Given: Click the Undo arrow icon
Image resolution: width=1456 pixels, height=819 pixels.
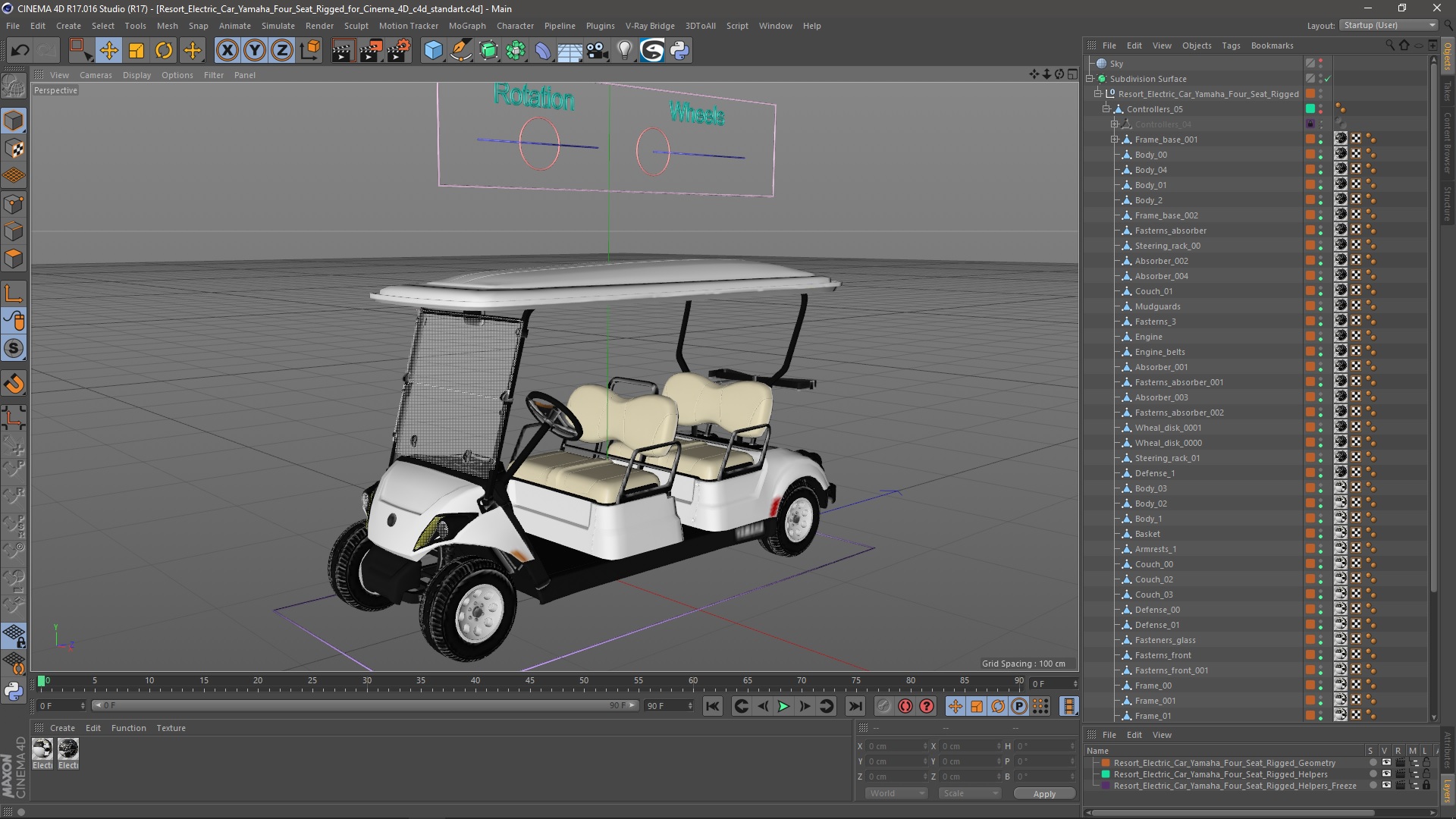Looking at the screenshot, I should click(20, 51).
